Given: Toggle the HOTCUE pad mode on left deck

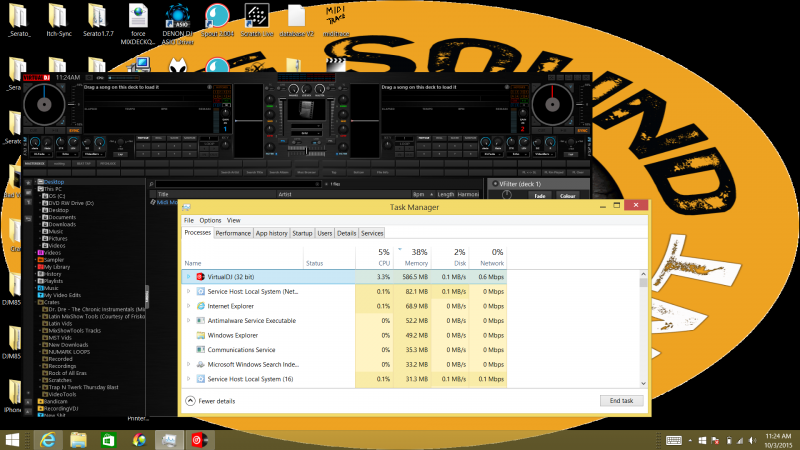Looking at the screenshot, I should tap(143, 138).
